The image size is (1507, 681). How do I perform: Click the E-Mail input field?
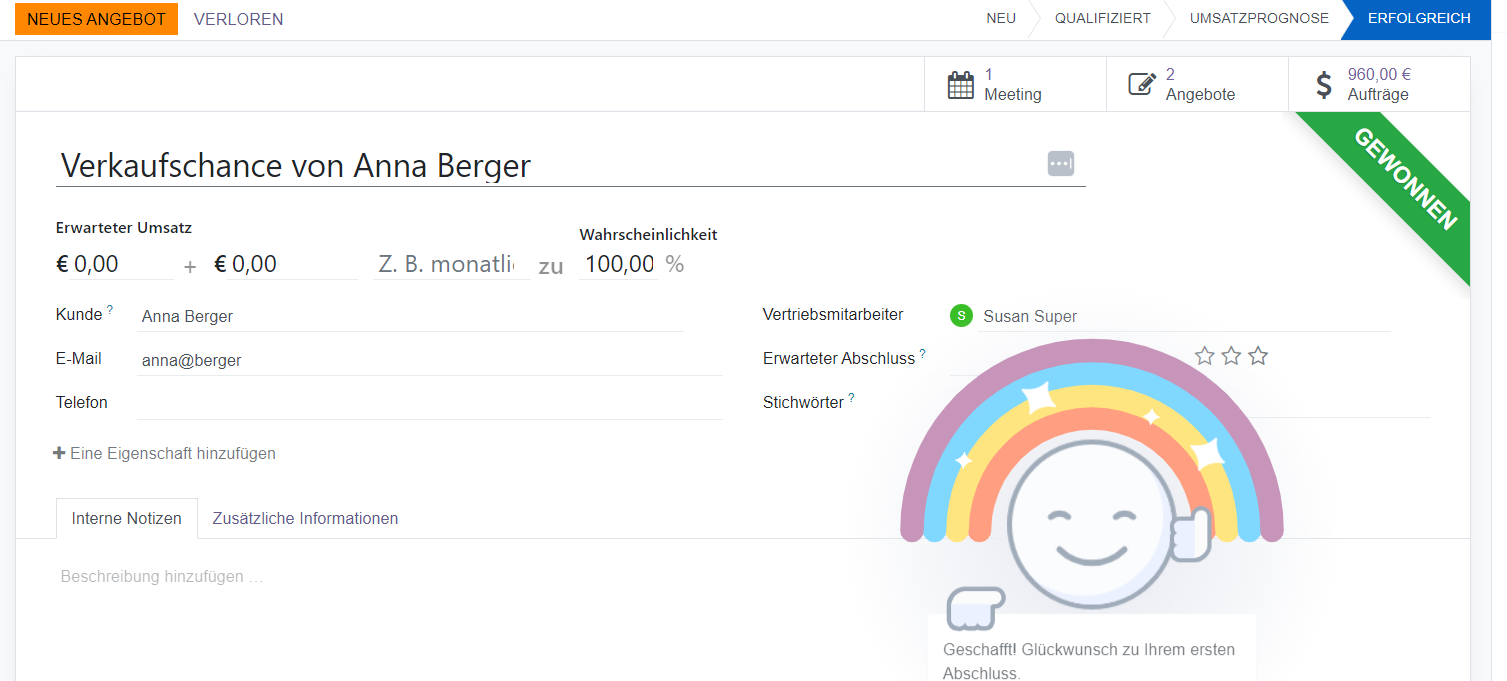coord(430,360)
